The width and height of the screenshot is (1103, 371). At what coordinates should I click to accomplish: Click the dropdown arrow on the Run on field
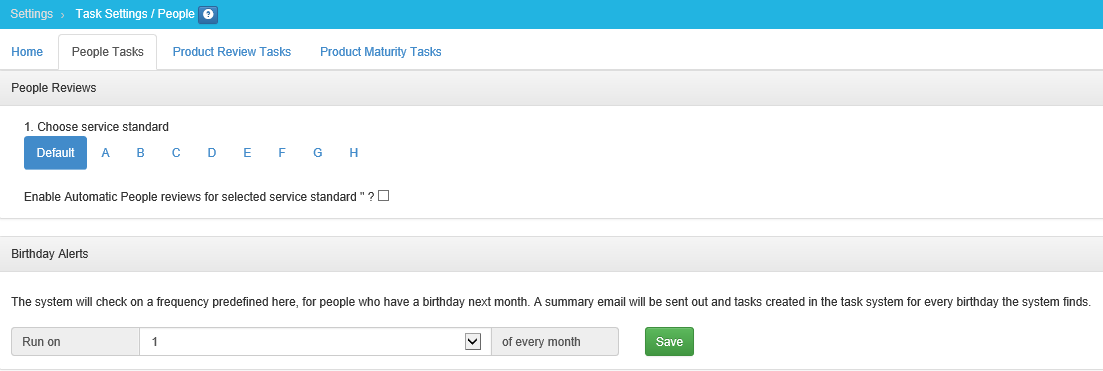(473, 341)
